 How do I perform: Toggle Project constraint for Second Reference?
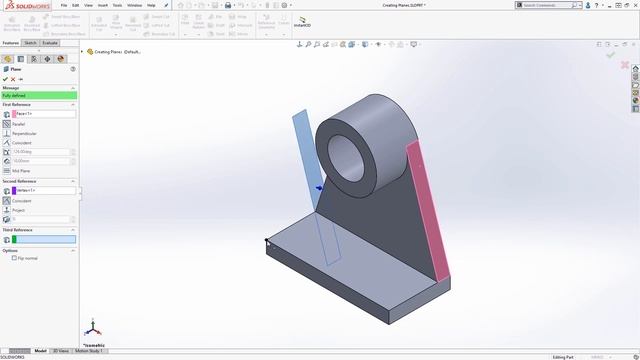click(7, 210)
